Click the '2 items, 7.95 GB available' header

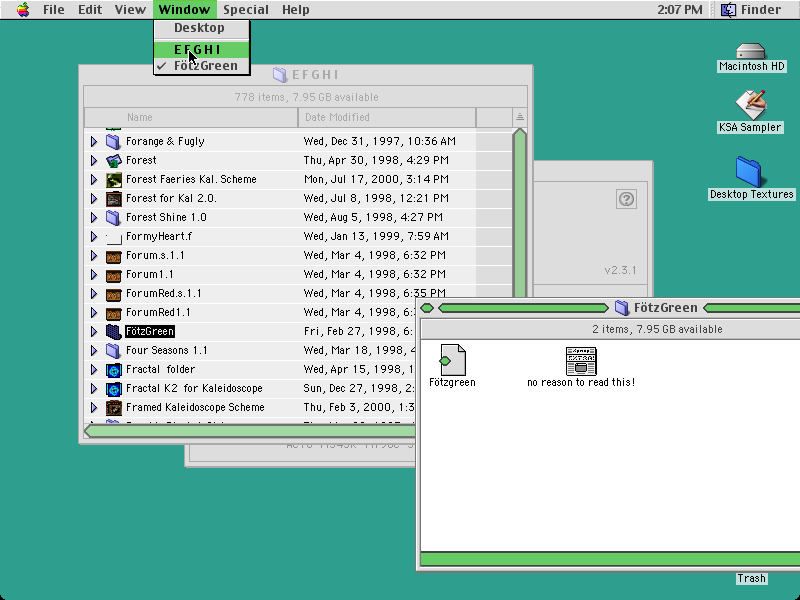pos(657,330)
